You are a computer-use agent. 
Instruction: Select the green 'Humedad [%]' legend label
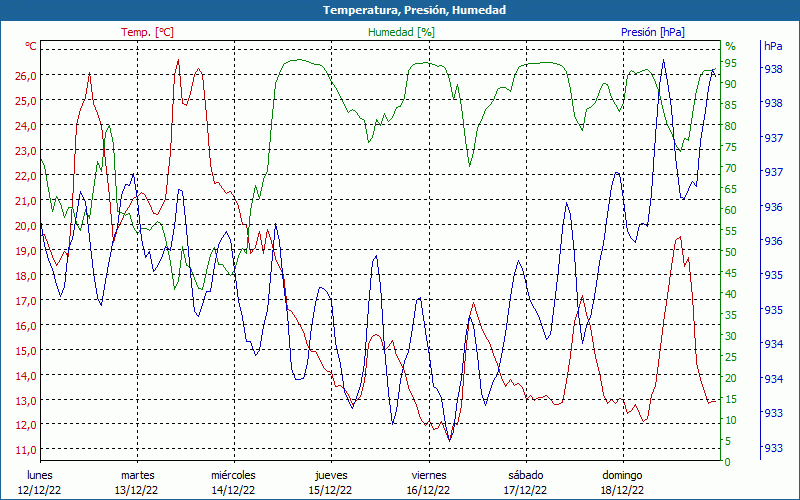point(402,32)
